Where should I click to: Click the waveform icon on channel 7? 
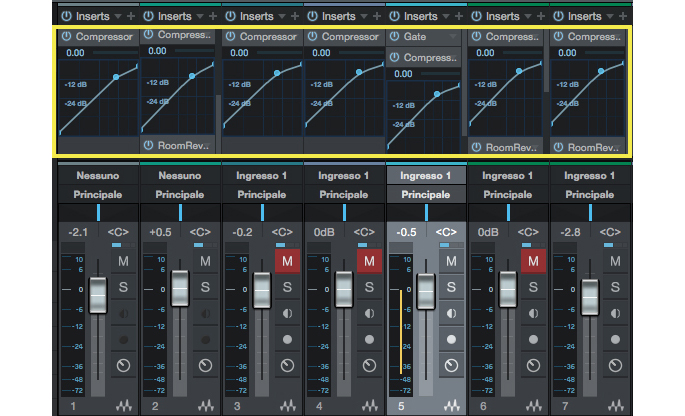[616, 407]
